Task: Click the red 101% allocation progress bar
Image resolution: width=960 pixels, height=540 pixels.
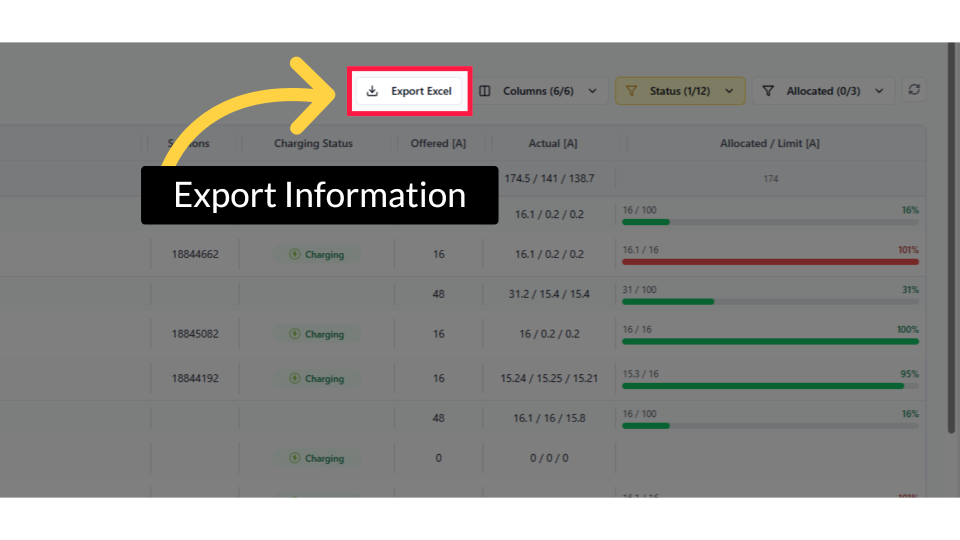Action: click(x=769, y=261)
